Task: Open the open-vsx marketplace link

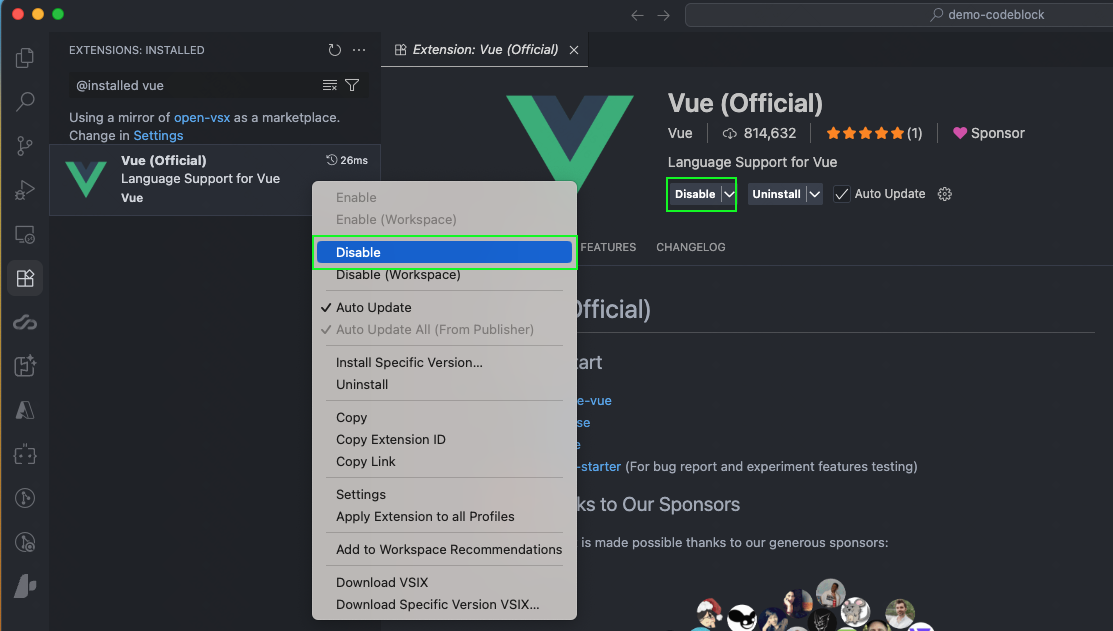Action: (202, 117)
